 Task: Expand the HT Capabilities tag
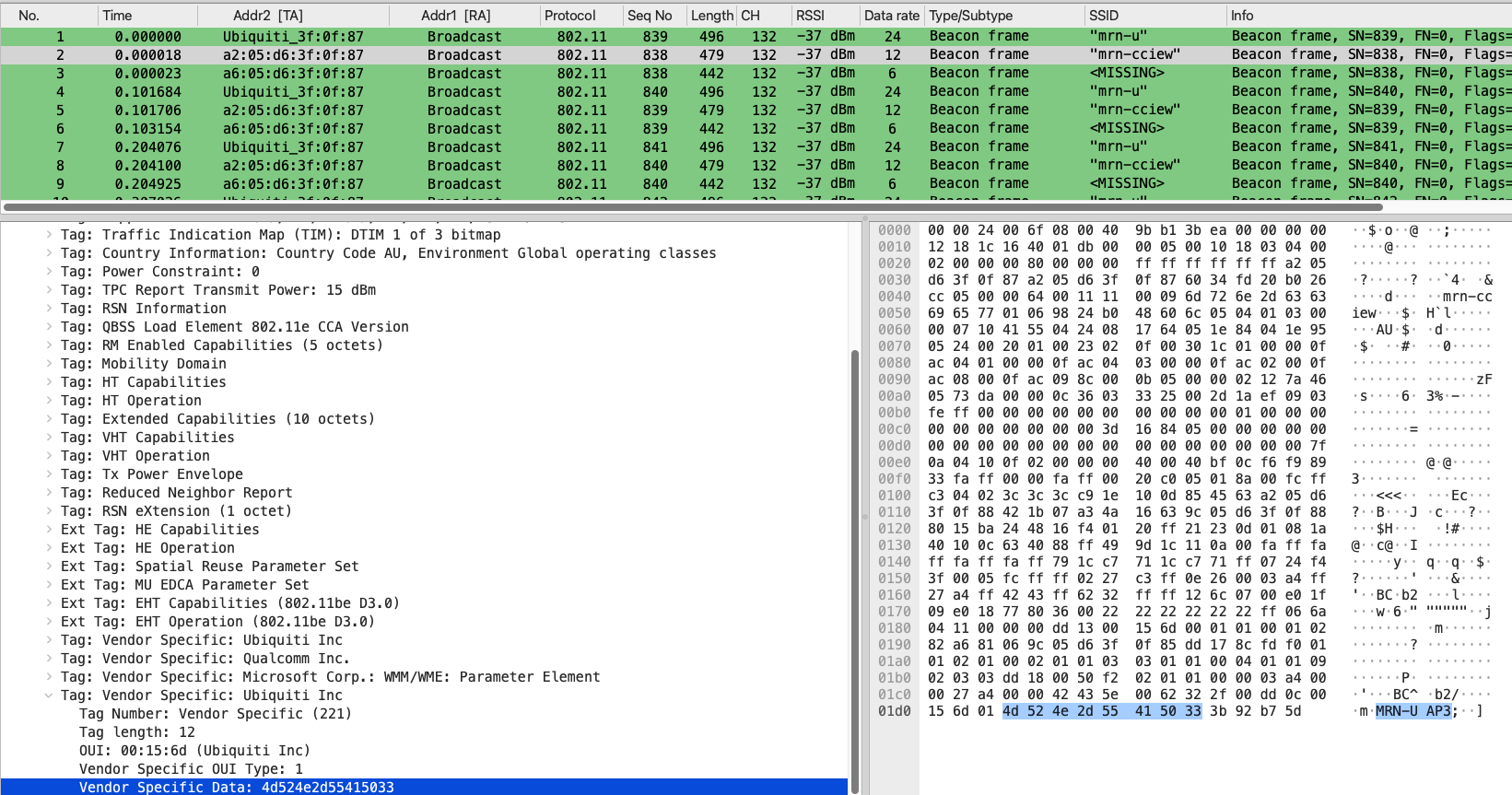pos(49,382)
